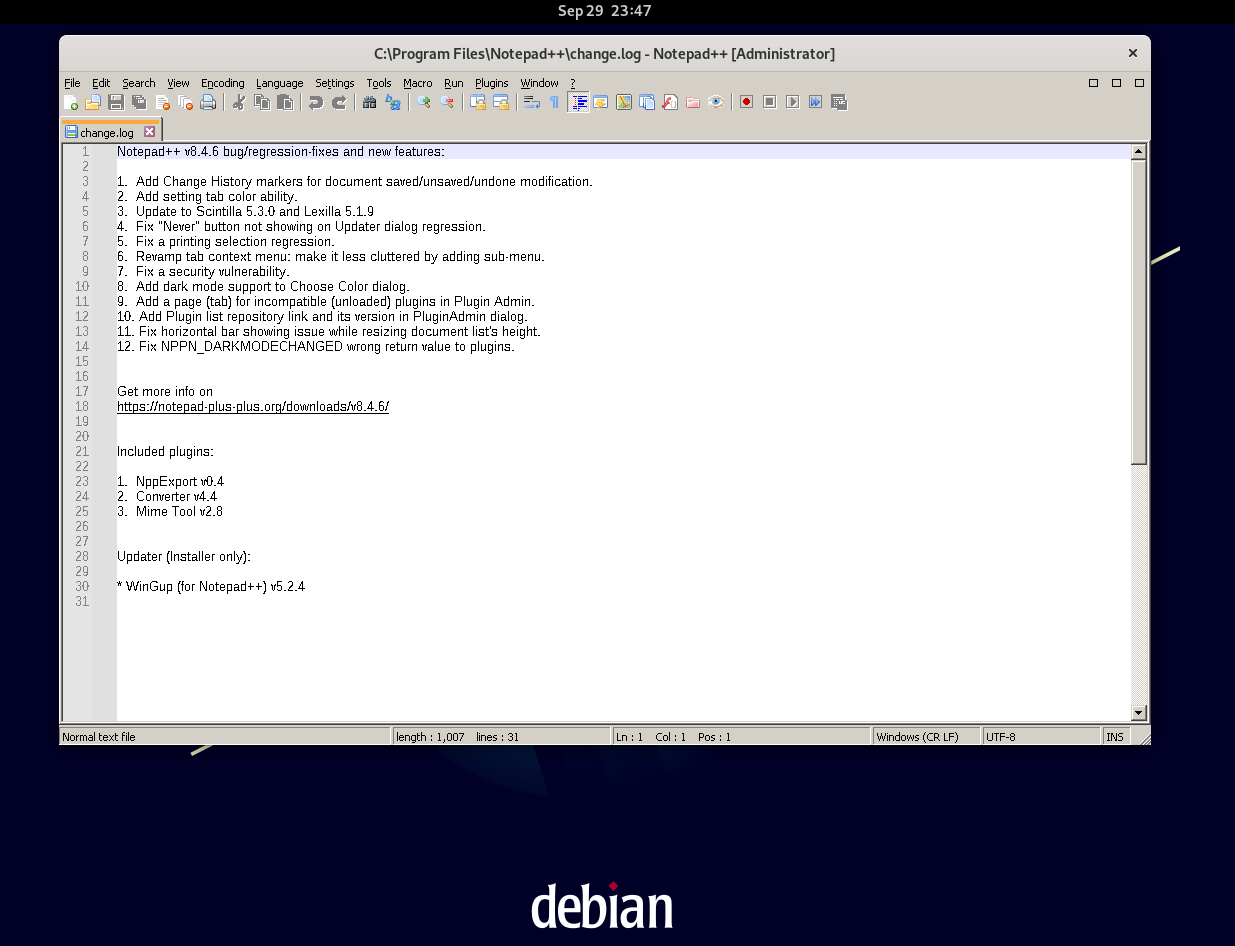Open Find with the binoculars icon
Viewport: 1235px width, 946px height.
coord(368,101)
